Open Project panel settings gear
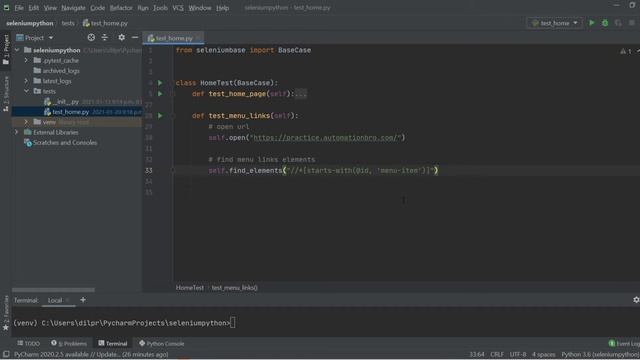 [x=122, y=38]
